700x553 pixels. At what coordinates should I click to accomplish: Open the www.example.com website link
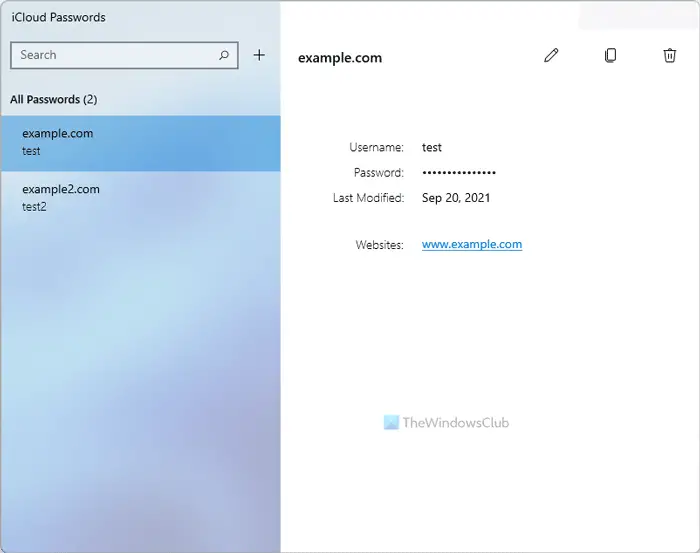[472, 245]
